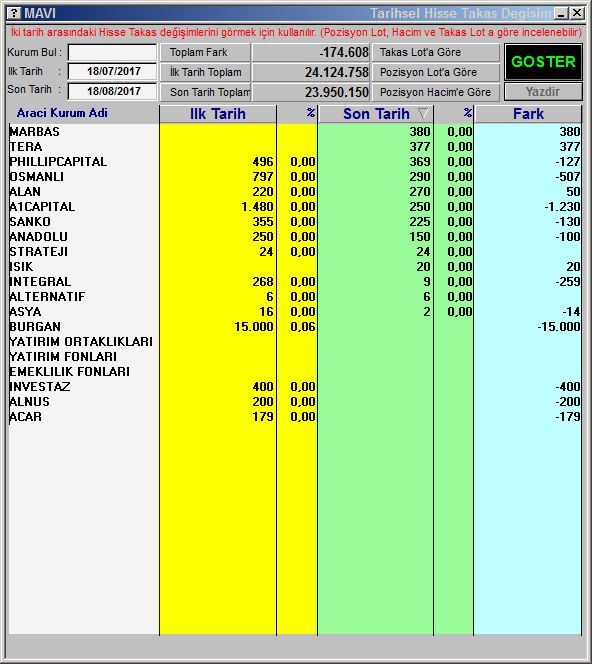The height and width of the screenshot is (664, 592).
Task: Sort by Ilk Tarih column header
Action: 218,114
